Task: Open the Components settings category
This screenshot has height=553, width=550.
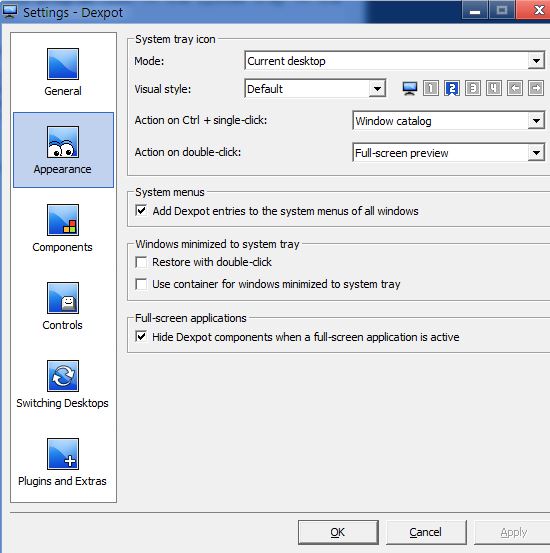Action: [63, 228]
